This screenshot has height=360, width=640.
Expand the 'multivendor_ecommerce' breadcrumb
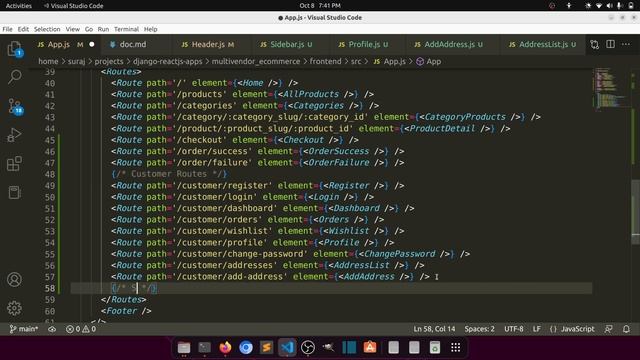coord(256,62)
